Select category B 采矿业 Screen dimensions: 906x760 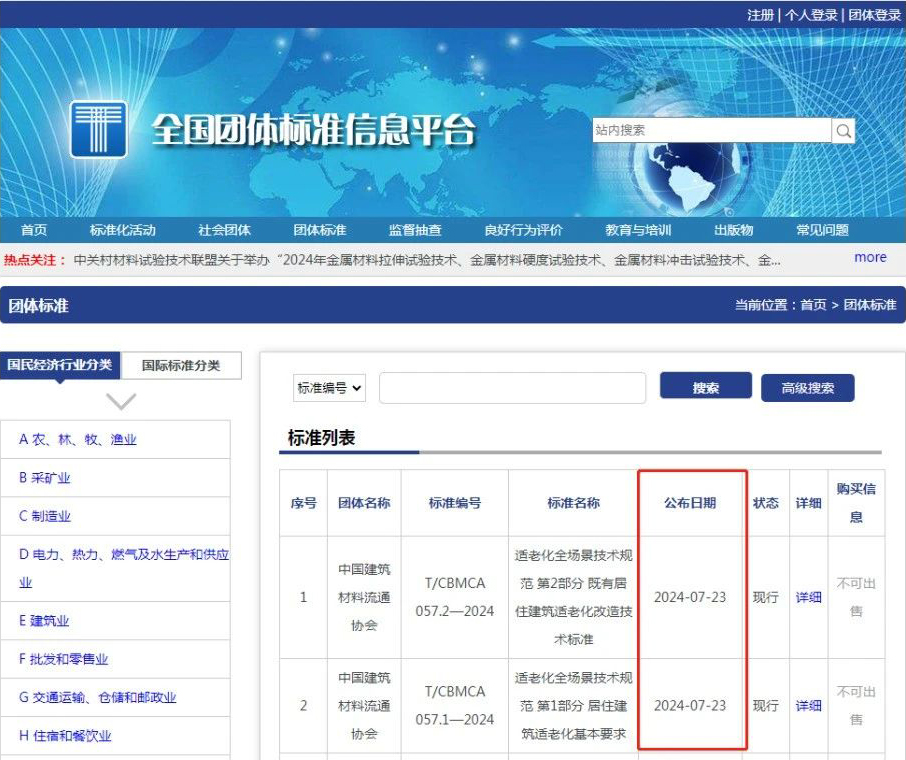[x=44, y=478]
